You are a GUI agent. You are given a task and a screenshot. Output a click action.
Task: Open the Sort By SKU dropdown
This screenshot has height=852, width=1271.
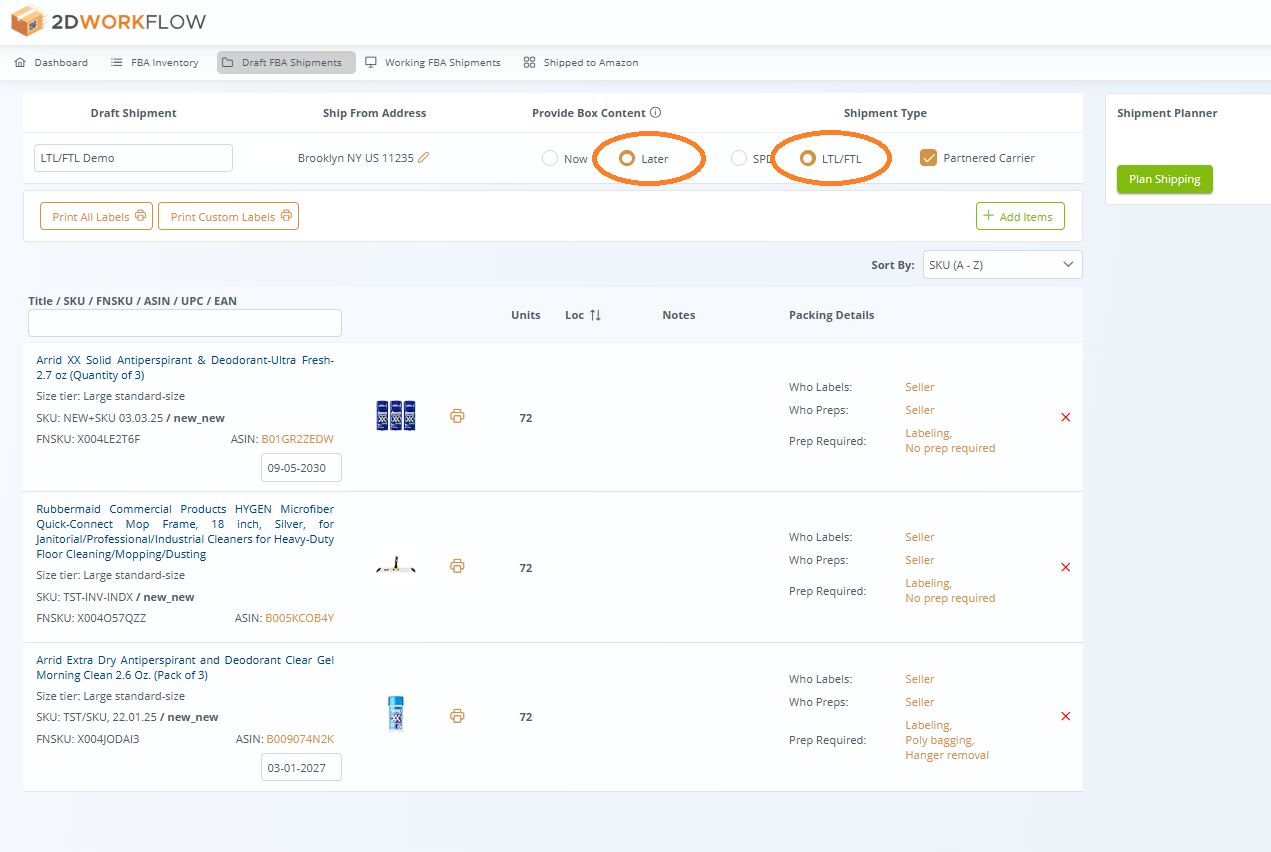1002,264
